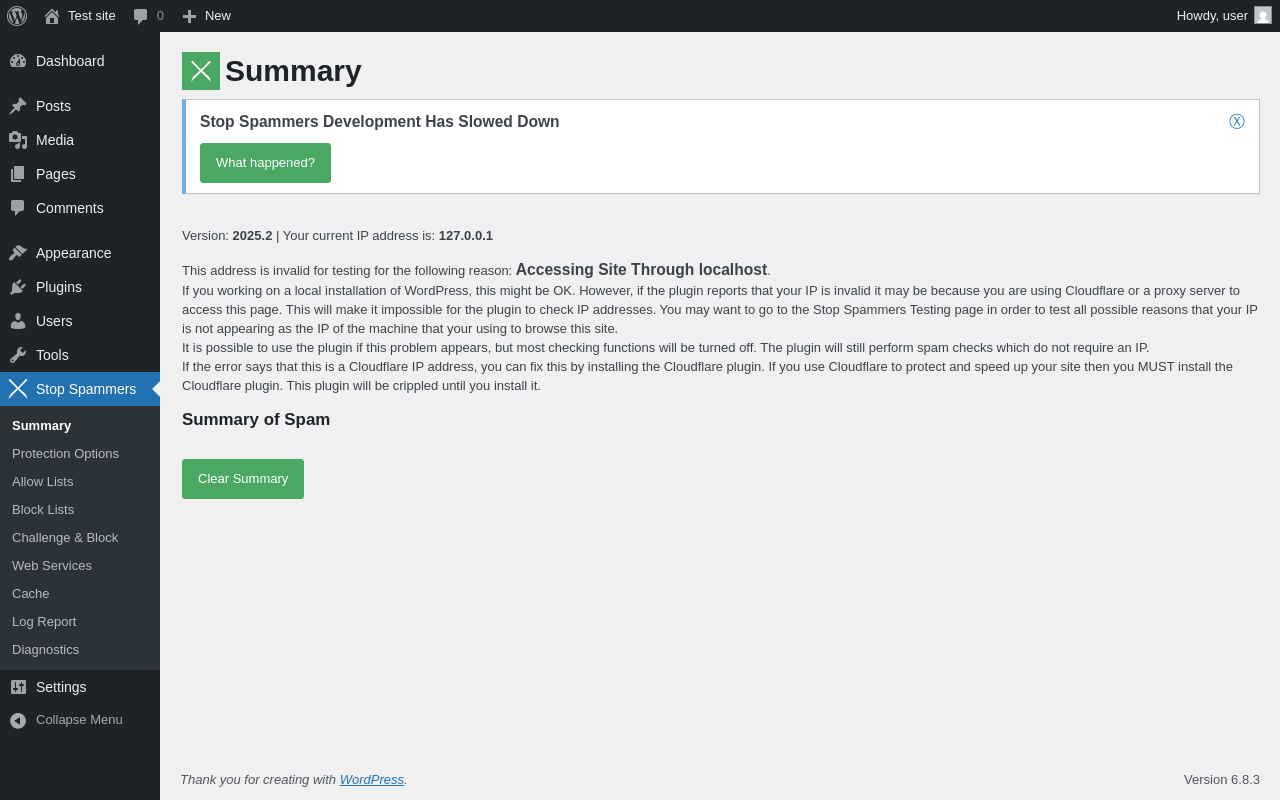Open the Log Report page
The height and width of the screenshot is (800, 1280).
[44, 622]
